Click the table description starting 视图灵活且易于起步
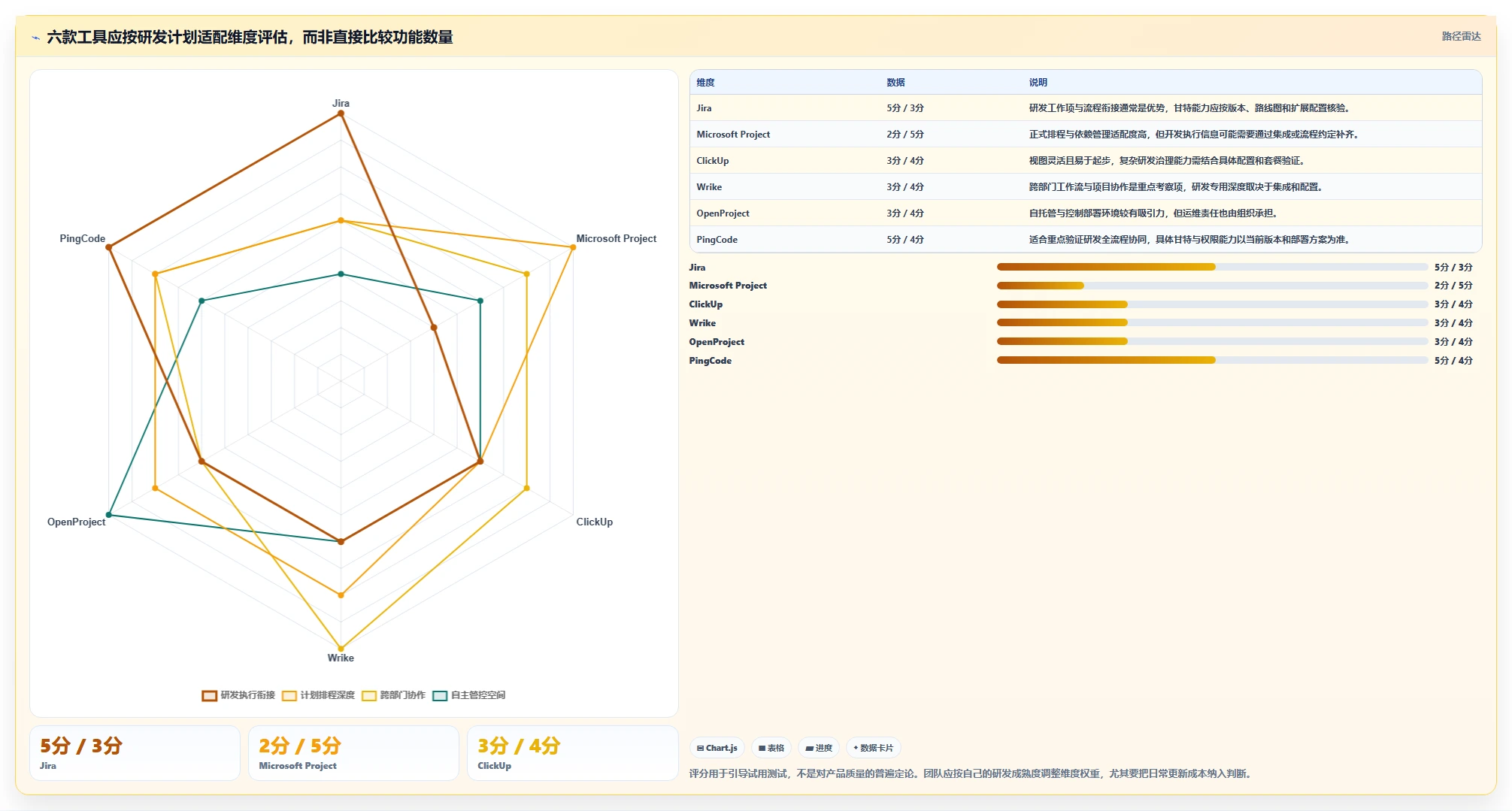Viewport: 1512px width, 811px height. click(x=1168, y=161)
